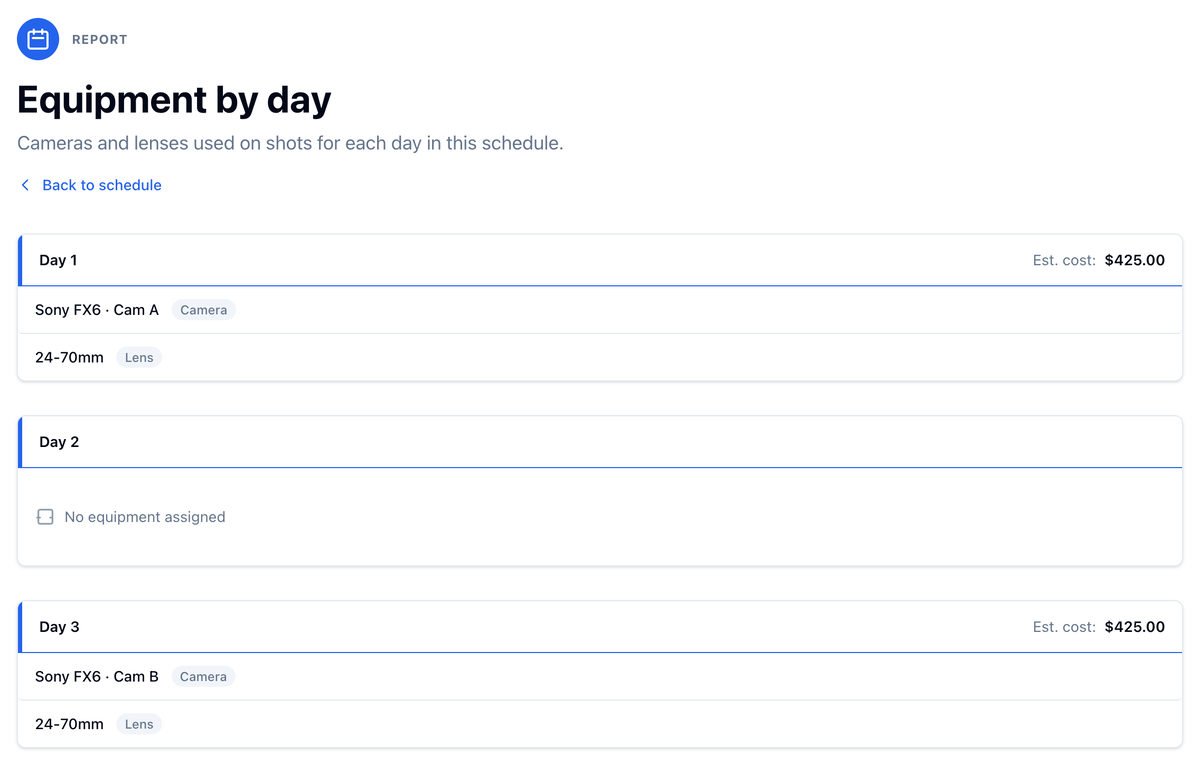Select the Day 3 header

coord(600,627)
